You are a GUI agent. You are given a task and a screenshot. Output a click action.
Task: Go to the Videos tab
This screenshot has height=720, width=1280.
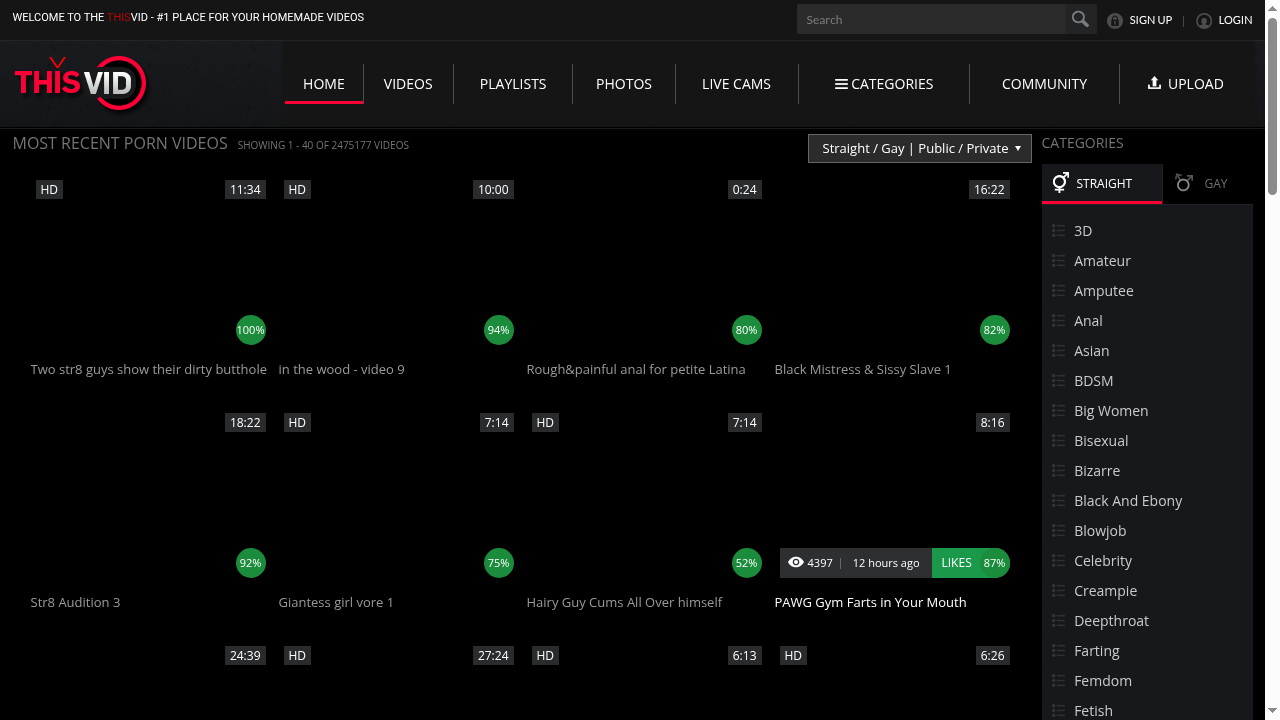pos(408,84)
